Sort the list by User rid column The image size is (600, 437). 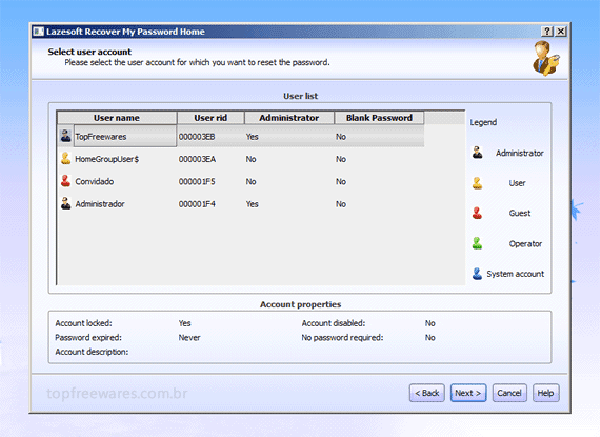click(210, 118)
